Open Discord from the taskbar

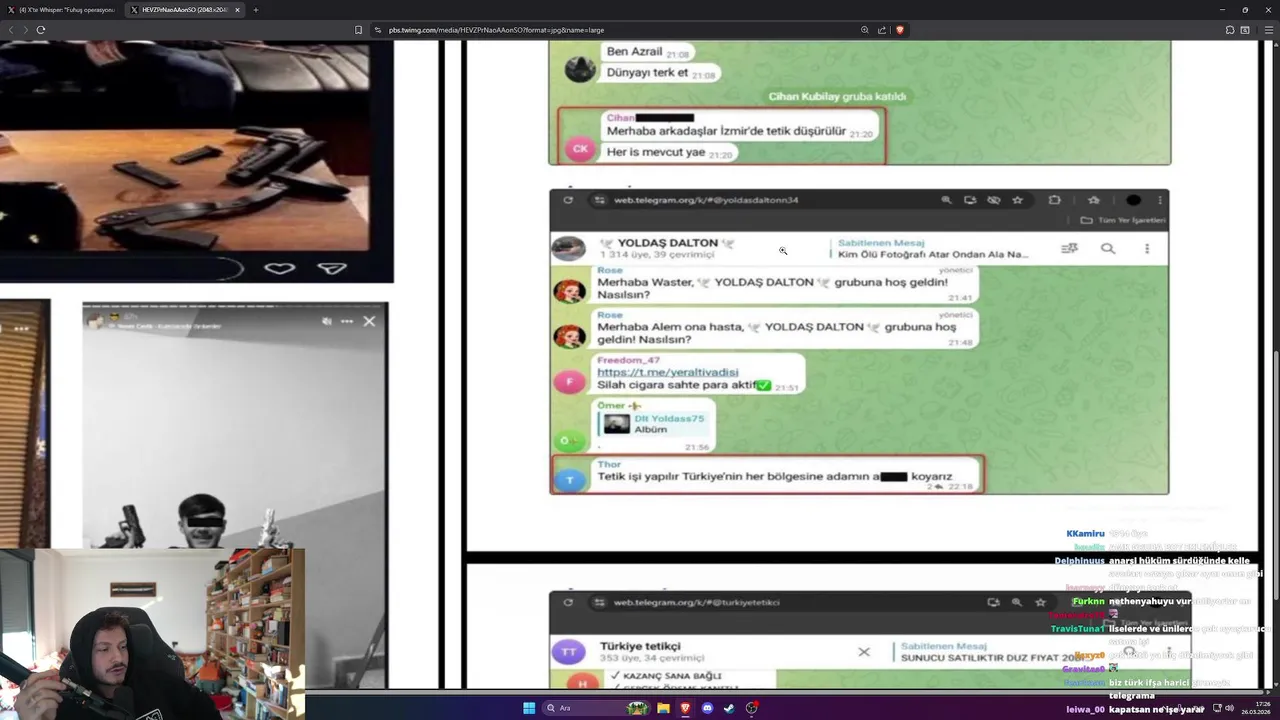click(x=708, y=708)
